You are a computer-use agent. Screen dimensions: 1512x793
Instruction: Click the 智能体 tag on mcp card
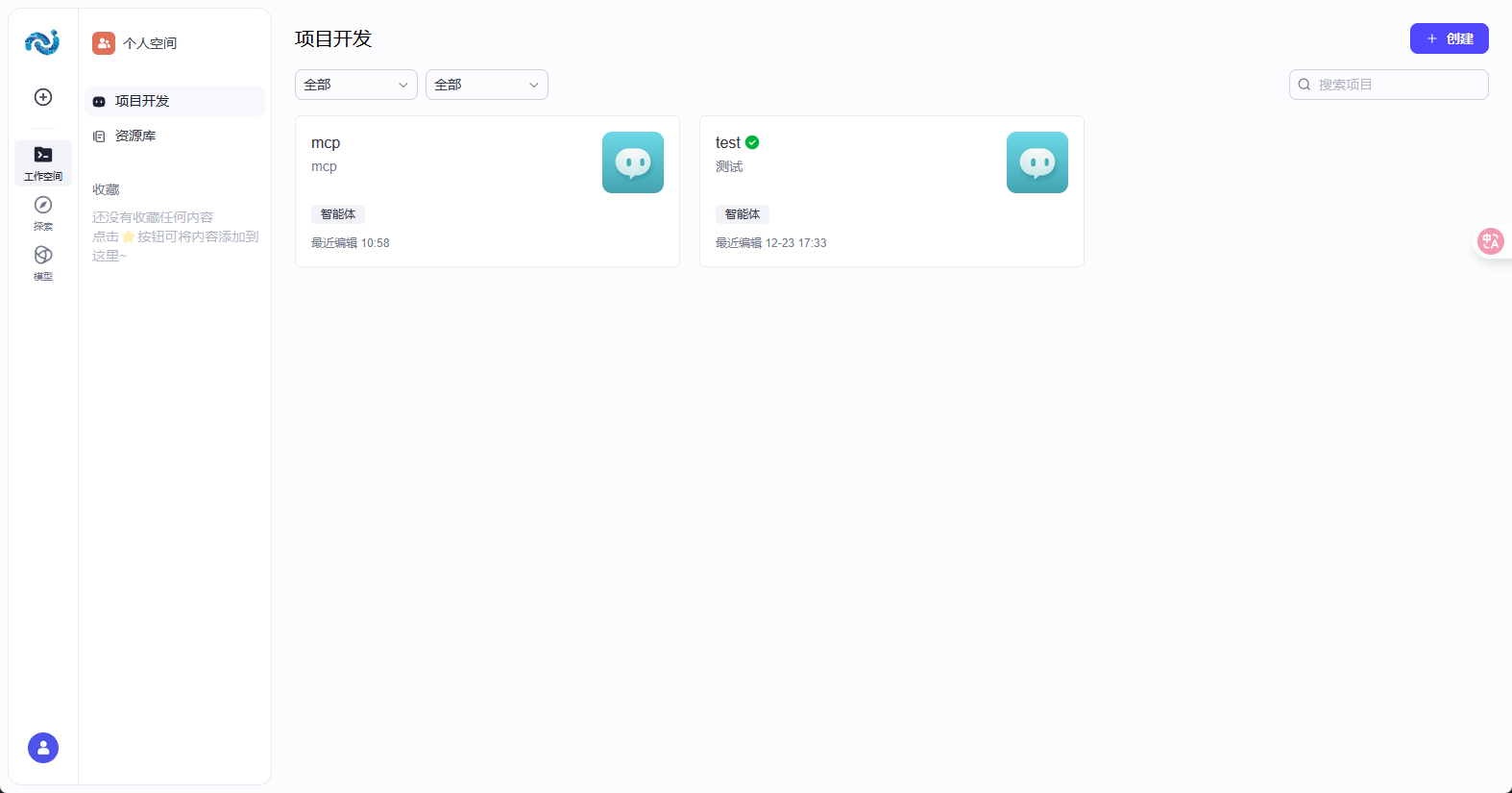click(338, 214)
